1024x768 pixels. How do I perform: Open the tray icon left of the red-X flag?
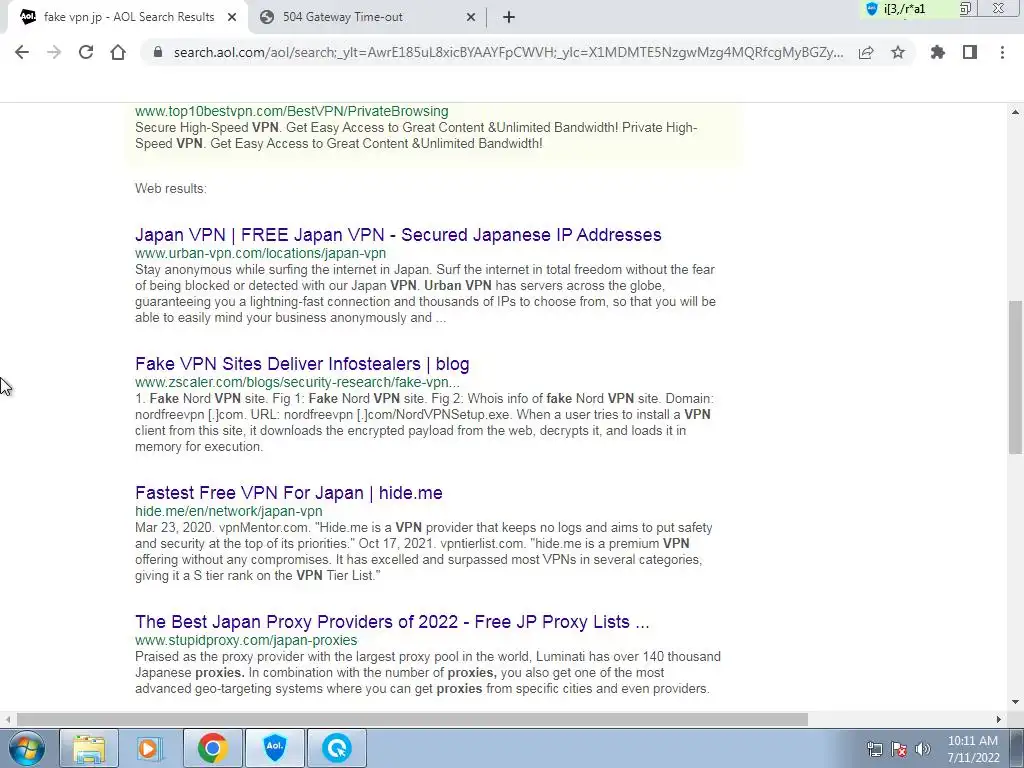click(874, 749)
